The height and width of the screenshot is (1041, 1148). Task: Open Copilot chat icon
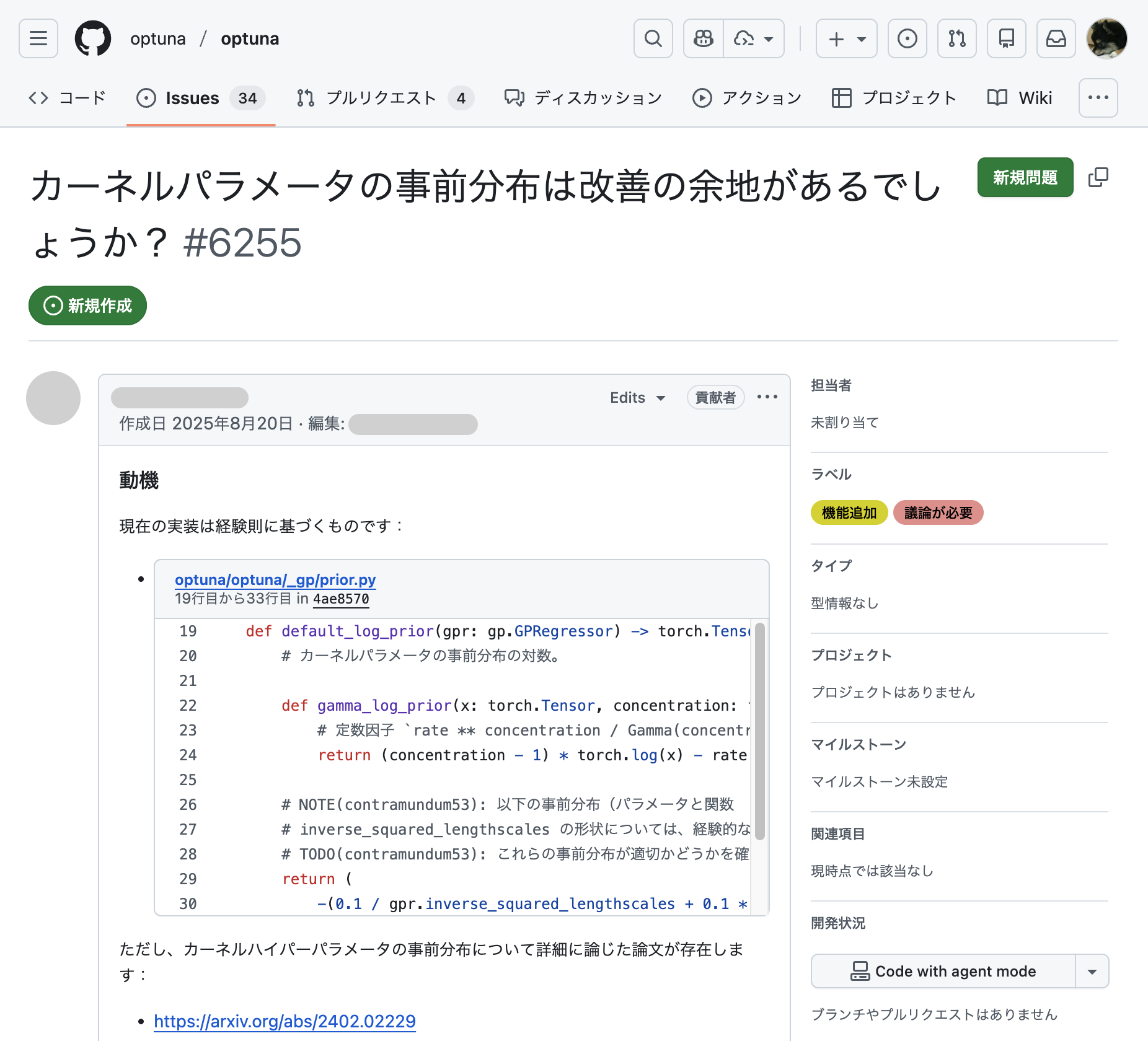click(704, 38)
